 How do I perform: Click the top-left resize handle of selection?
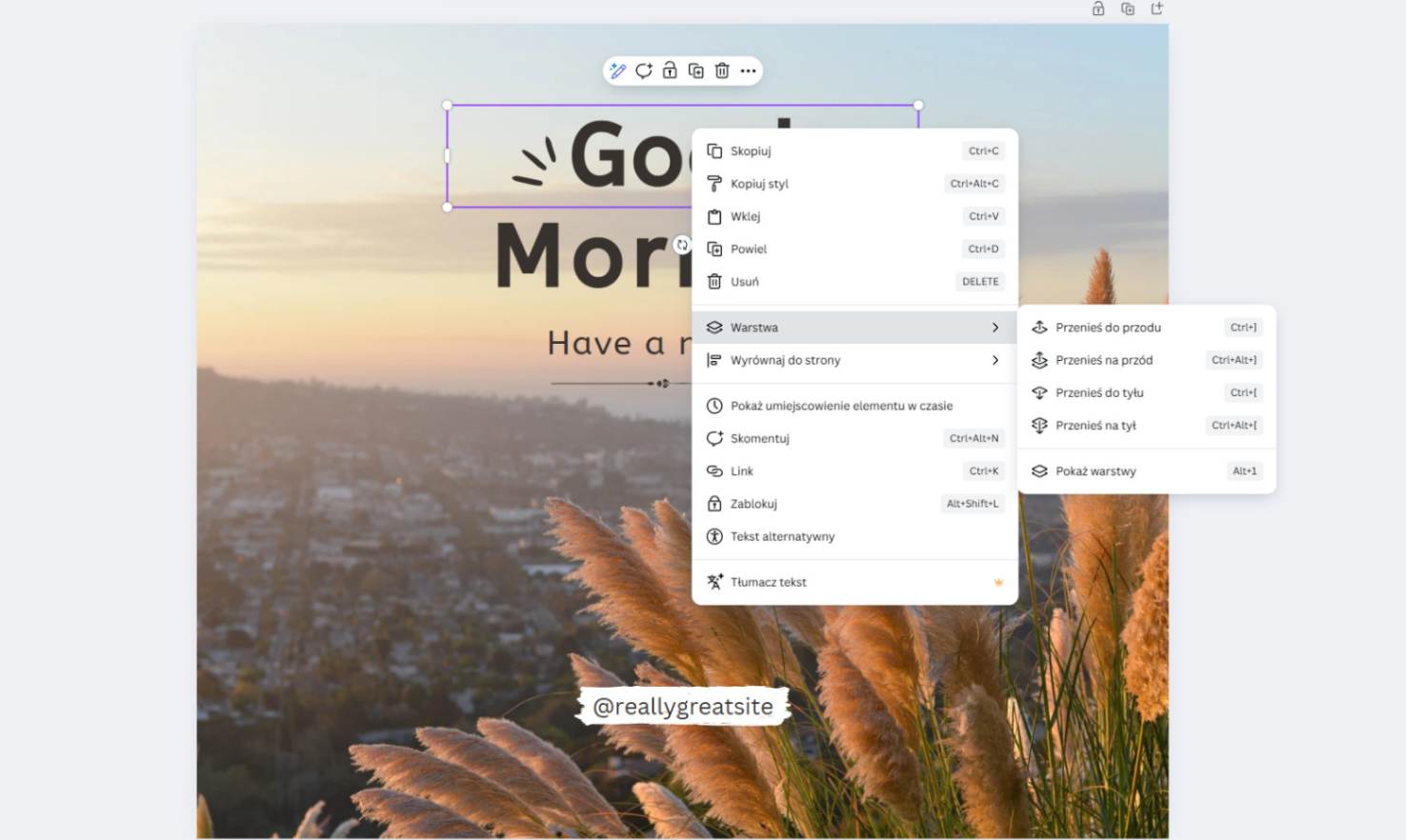click(447, 105)
